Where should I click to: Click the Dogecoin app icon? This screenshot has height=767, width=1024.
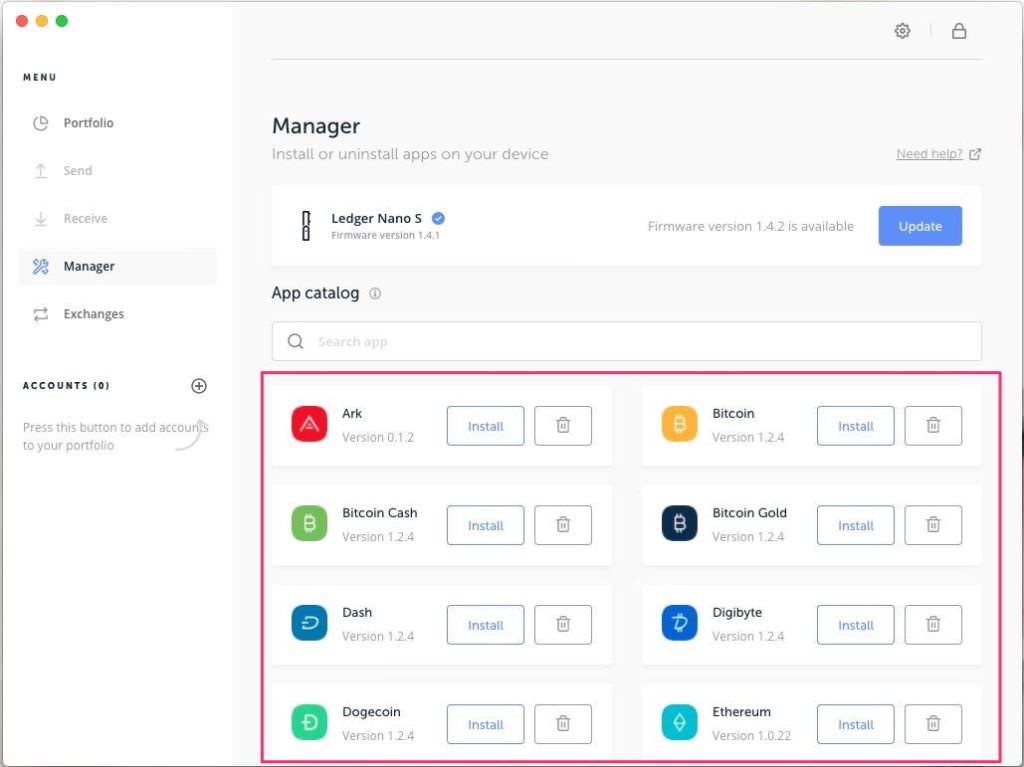(309, 724)
